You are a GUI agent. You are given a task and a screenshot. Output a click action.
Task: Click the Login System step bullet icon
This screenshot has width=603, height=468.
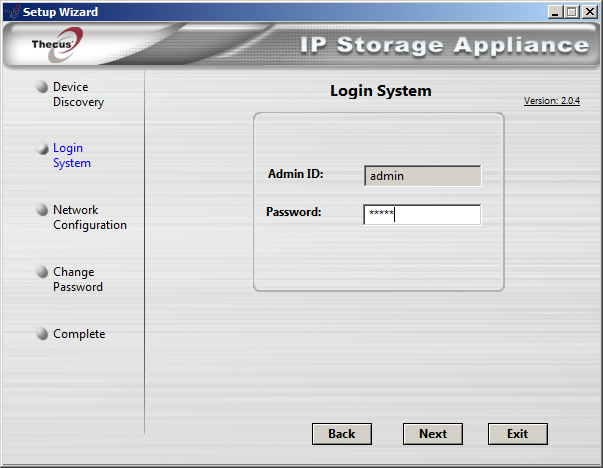pos(42,148)
